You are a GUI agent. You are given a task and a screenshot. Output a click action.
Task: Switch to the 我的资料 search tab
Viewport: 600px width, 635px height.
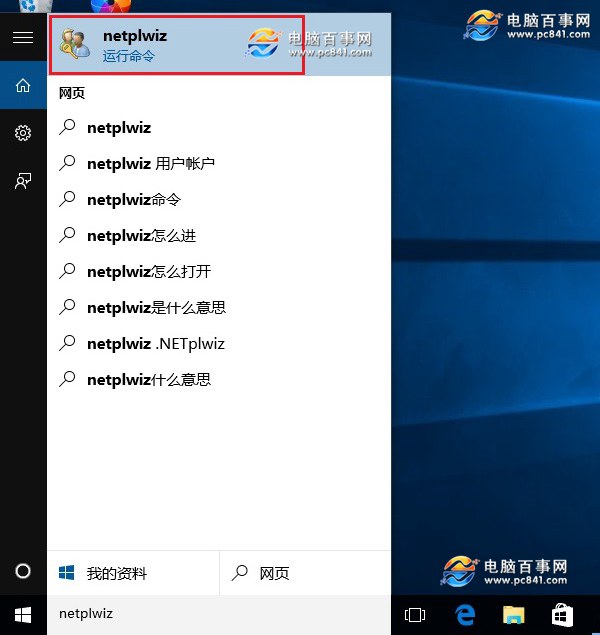tap(133, 573)
